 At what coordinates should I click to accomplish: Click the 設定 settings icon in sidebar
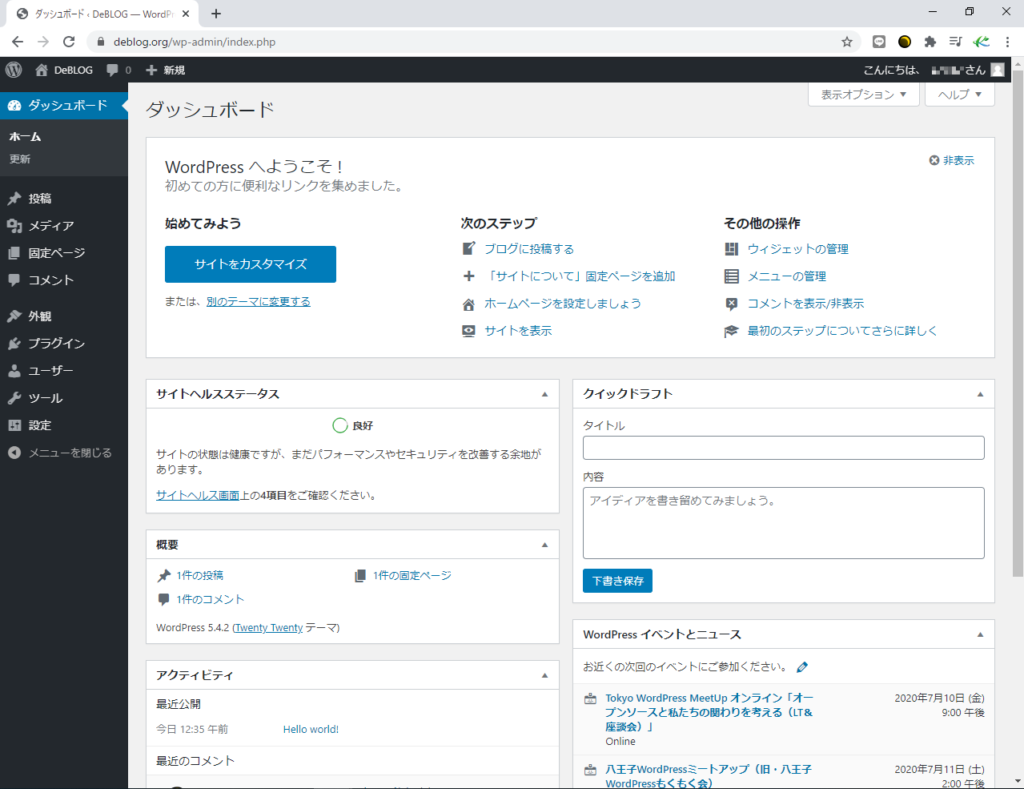[14, 425]
